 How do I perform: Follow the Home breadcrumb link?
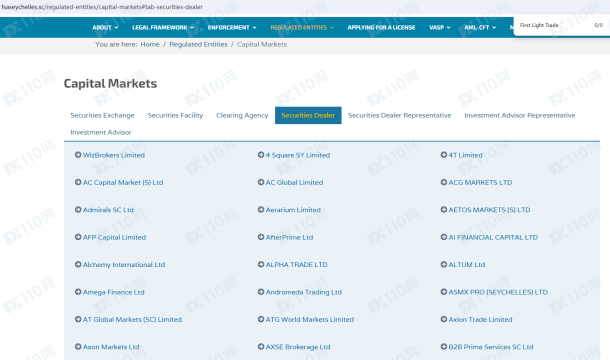pyautogui.click(x=150, y=44)
